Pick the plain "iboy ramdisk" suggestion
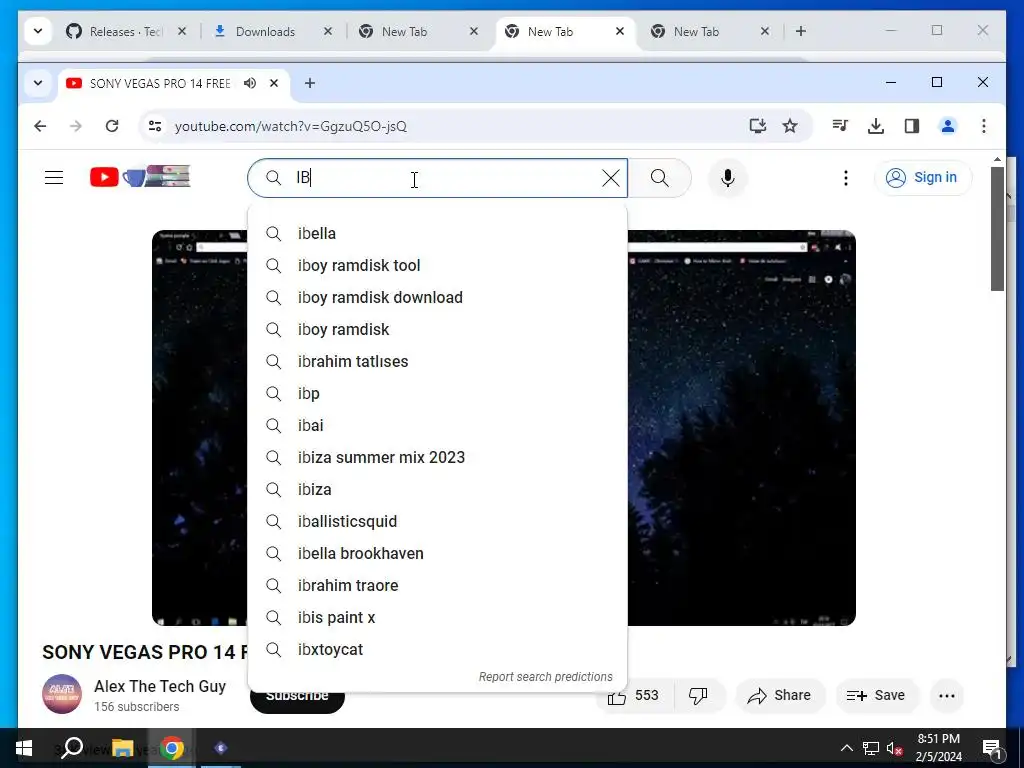1024x768 pixels. point(438,330)
